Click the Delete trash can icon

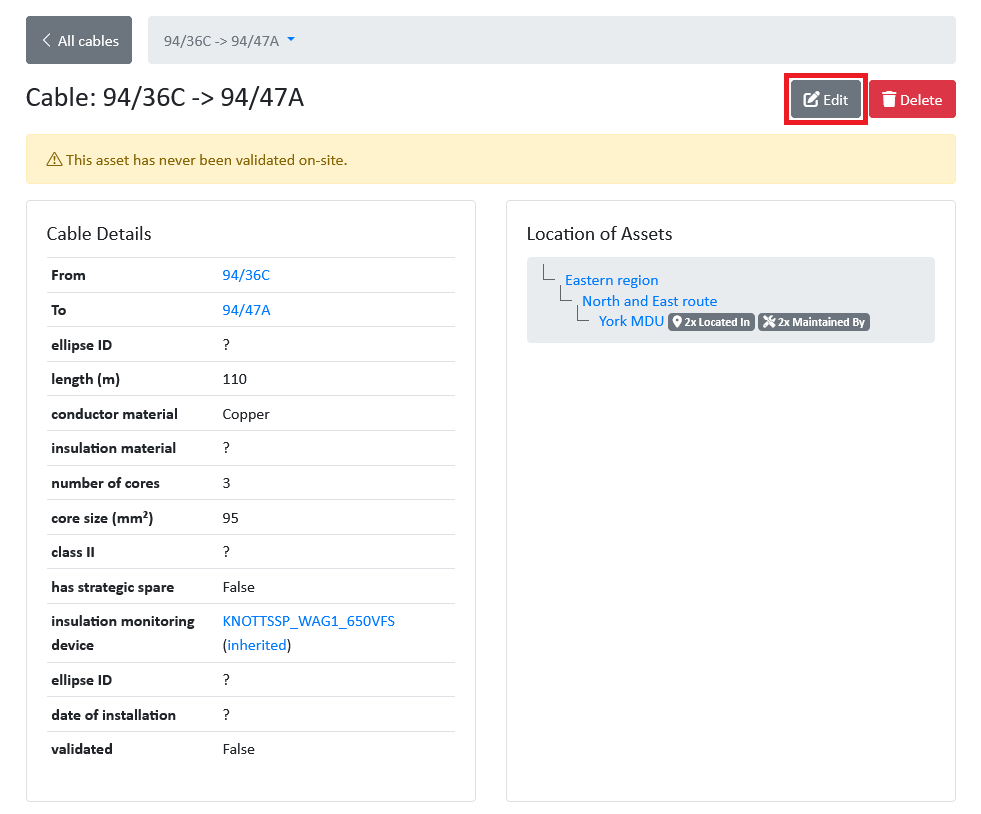point(888,100)
